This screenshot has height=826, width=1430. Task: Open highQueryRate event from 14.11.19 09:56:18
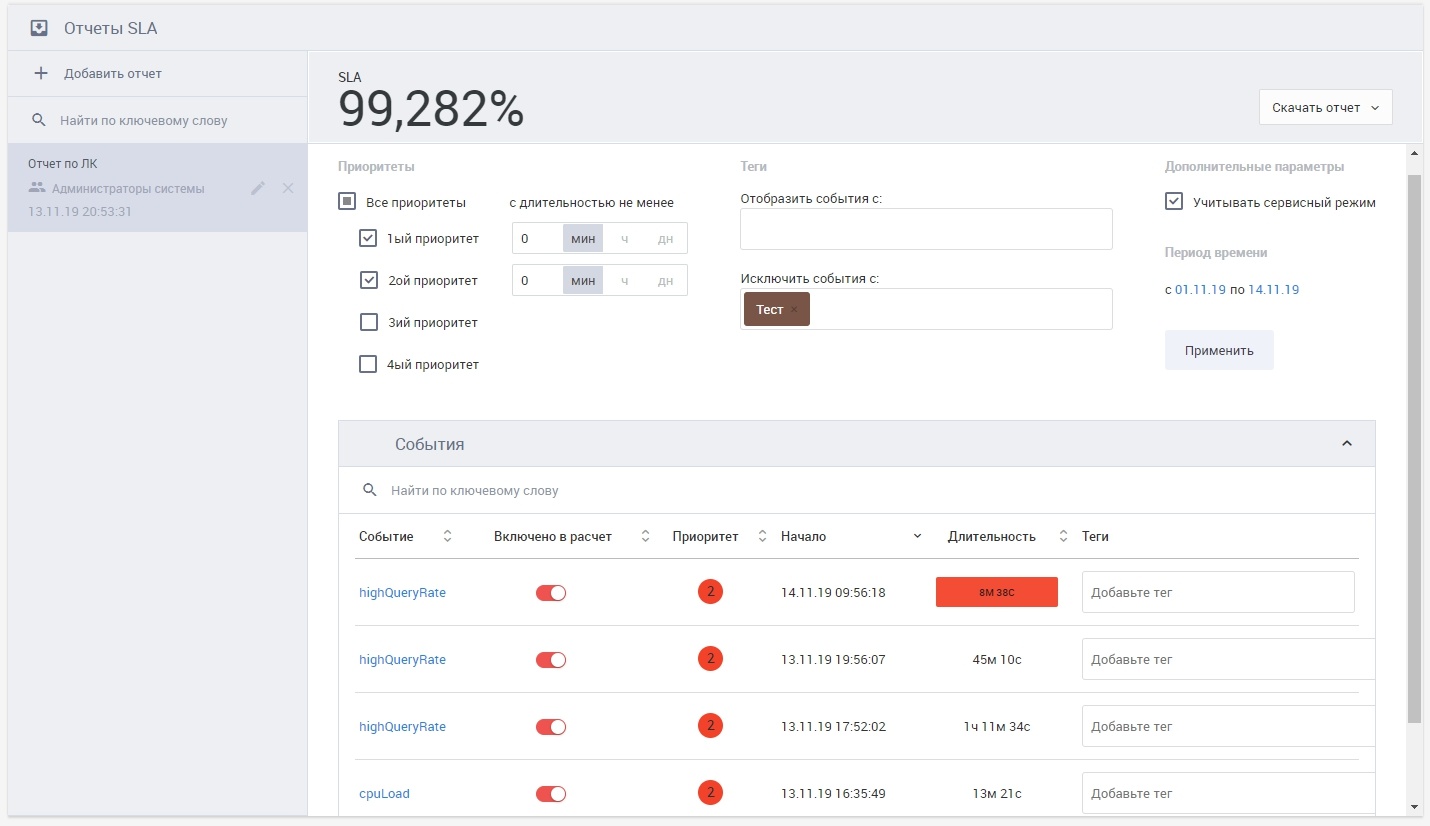tap(402, 593)
